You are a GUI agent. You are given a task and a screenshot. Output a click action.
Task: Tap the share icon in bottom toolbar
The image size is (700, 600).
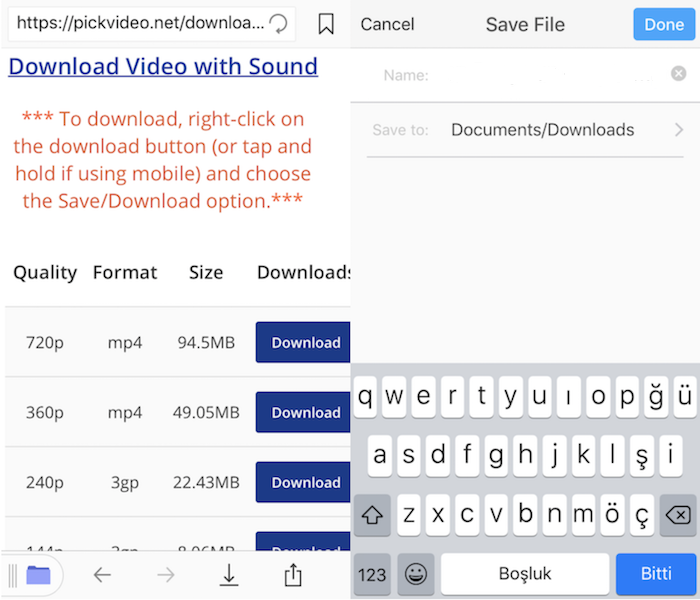pos(293,574)
